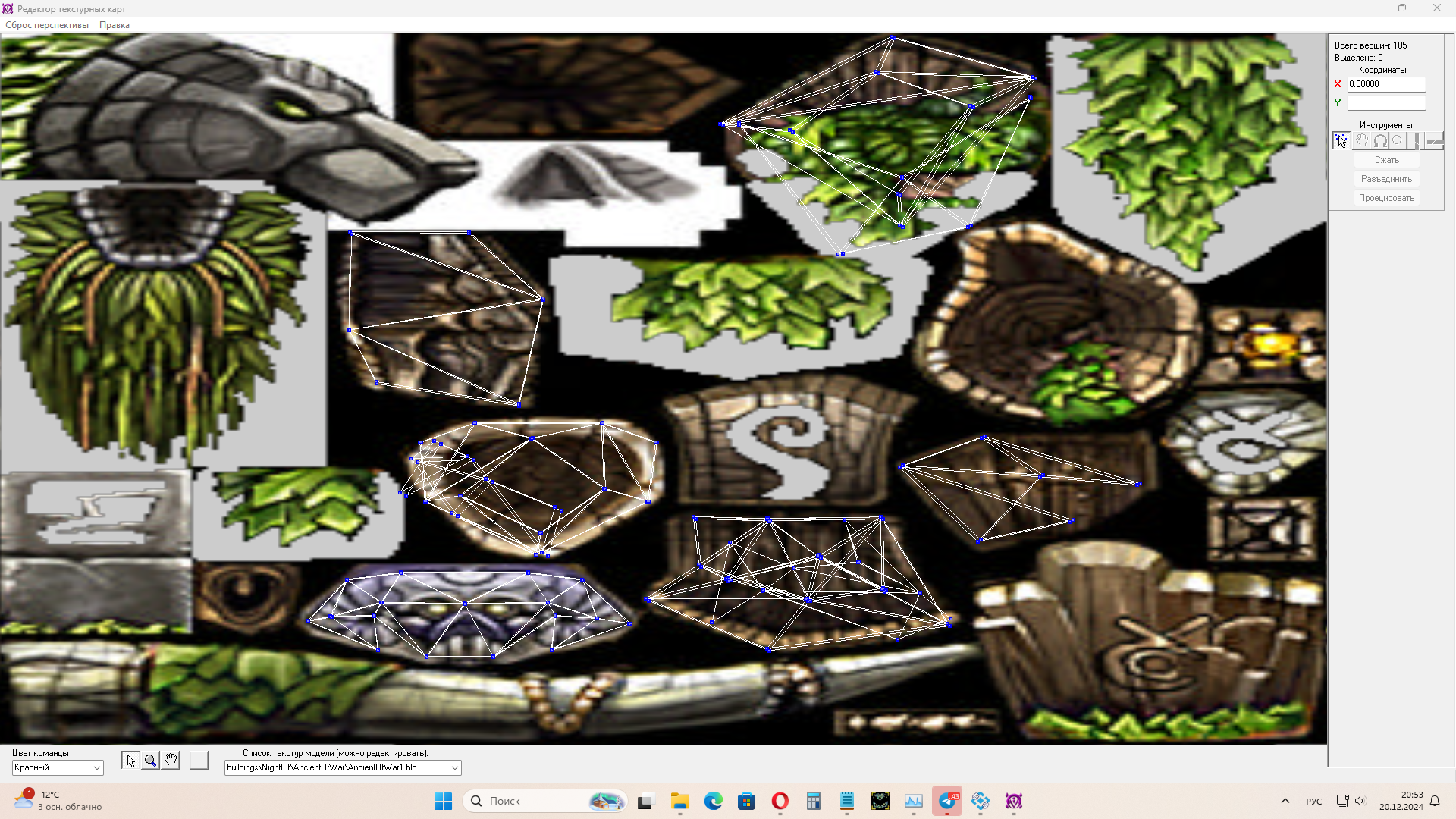The image size is (1456, 819).
Task: Click Сброс перспективы menu item
Action: tap(47, 25)
